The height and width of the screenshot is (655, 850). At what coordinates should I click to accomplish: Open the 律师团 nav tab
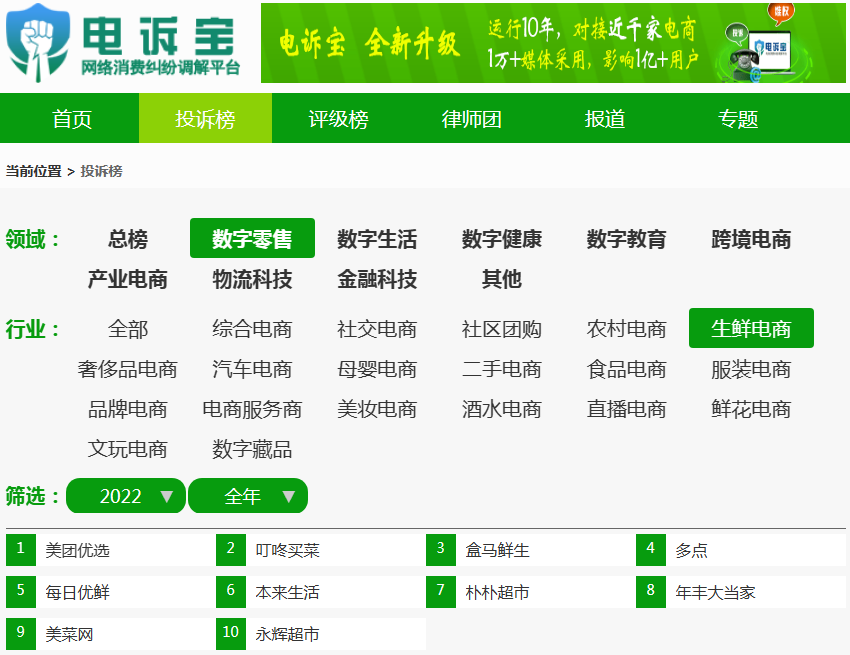pyautogui.click(x=472, y=118)
